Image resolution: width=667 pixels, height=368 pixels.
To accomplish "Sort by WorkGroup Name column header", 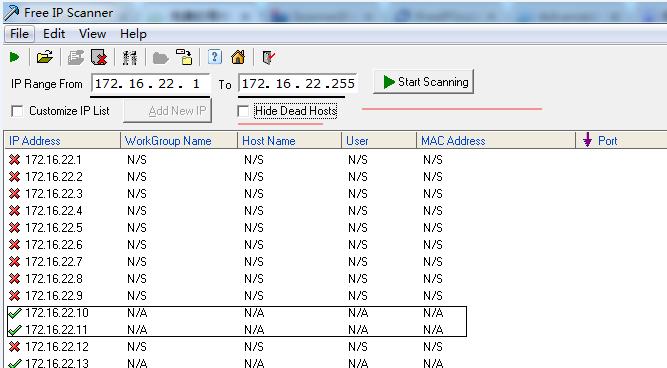I will click(179, 140).
